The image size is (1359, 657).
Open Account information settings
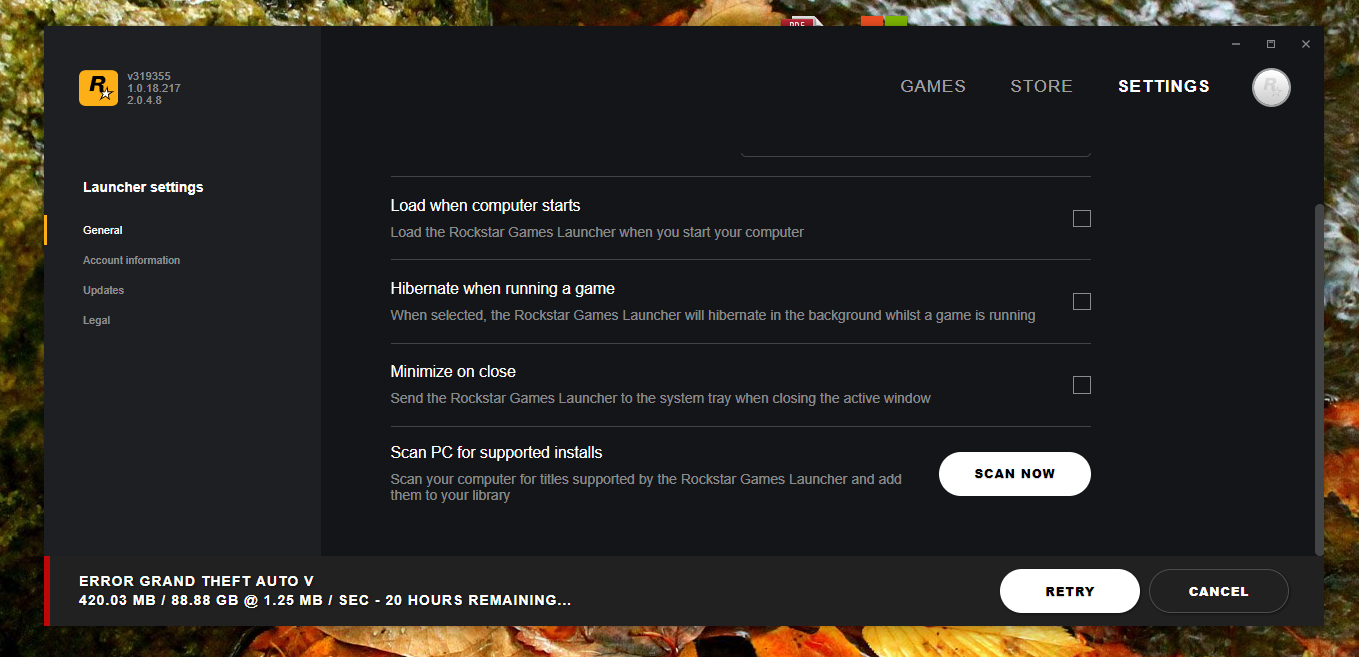click(132, 260)
